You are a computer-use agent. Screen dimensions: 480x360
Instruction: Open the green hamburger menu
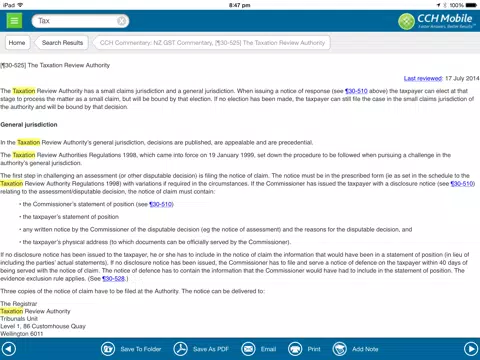(14, 21)
